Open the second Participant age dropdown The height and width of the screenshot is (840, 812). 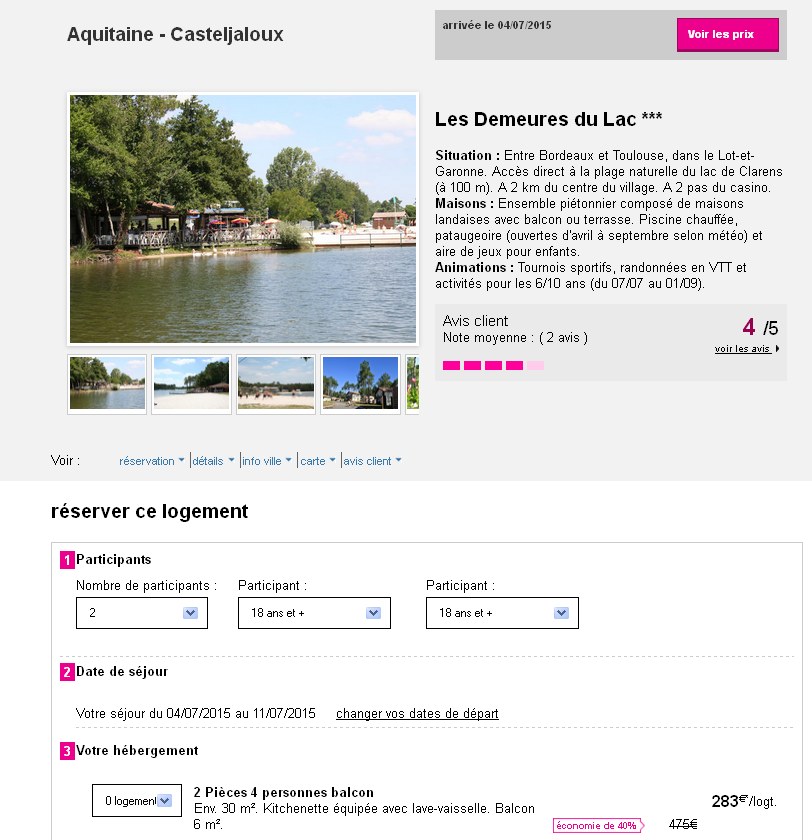502,613
